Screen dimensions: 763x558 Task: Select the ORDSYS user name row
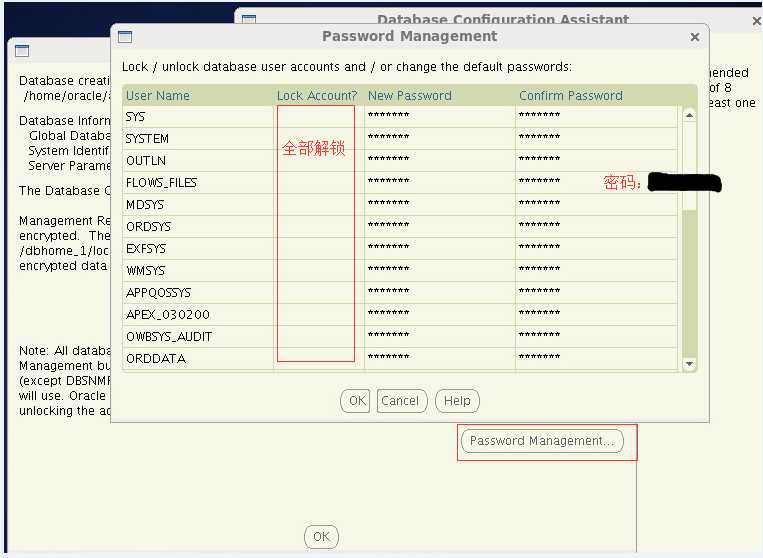click(x=198, y=227)
